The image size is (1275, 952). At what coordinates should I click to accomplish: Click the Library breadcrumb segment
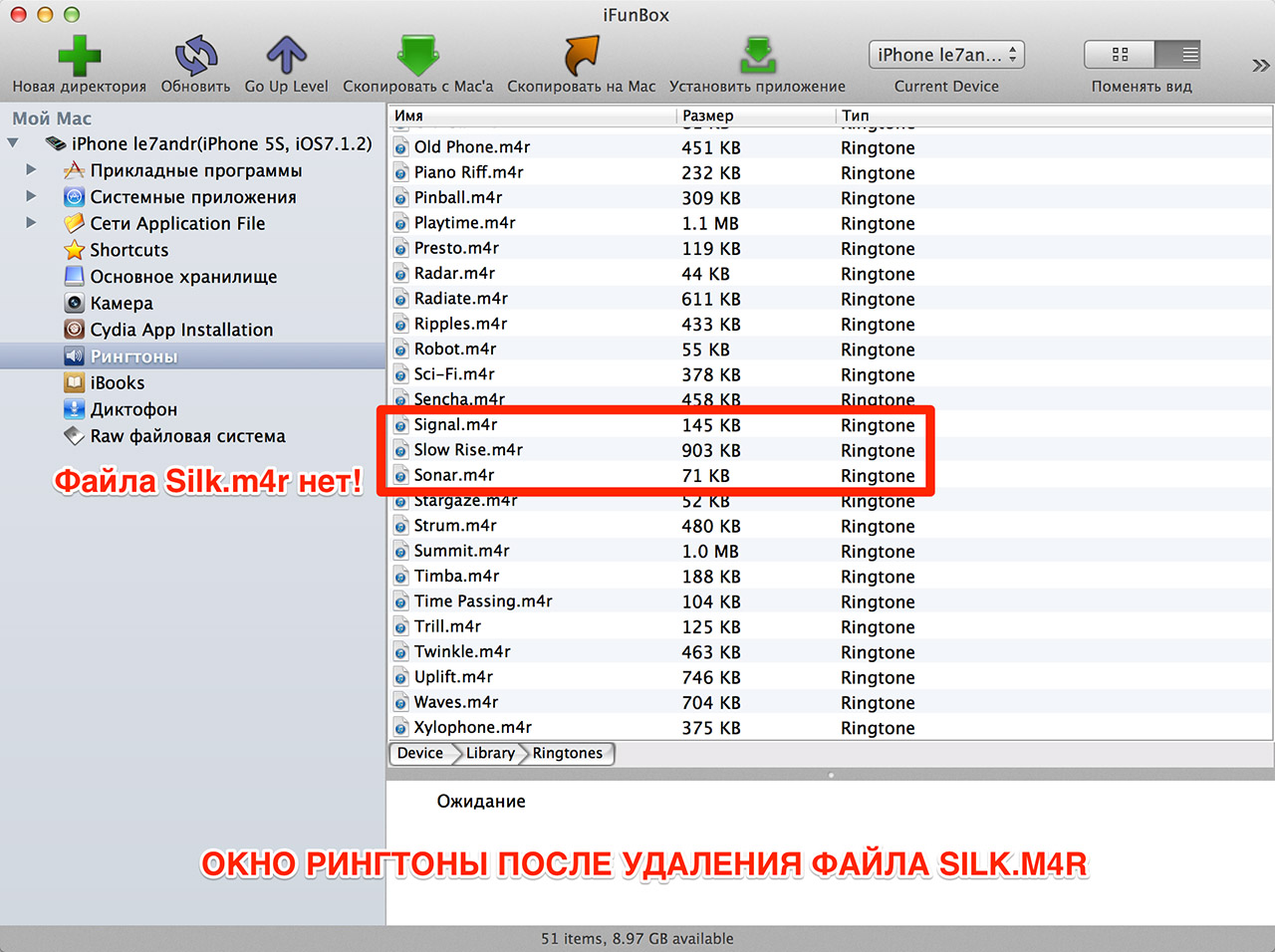[490, 753]
